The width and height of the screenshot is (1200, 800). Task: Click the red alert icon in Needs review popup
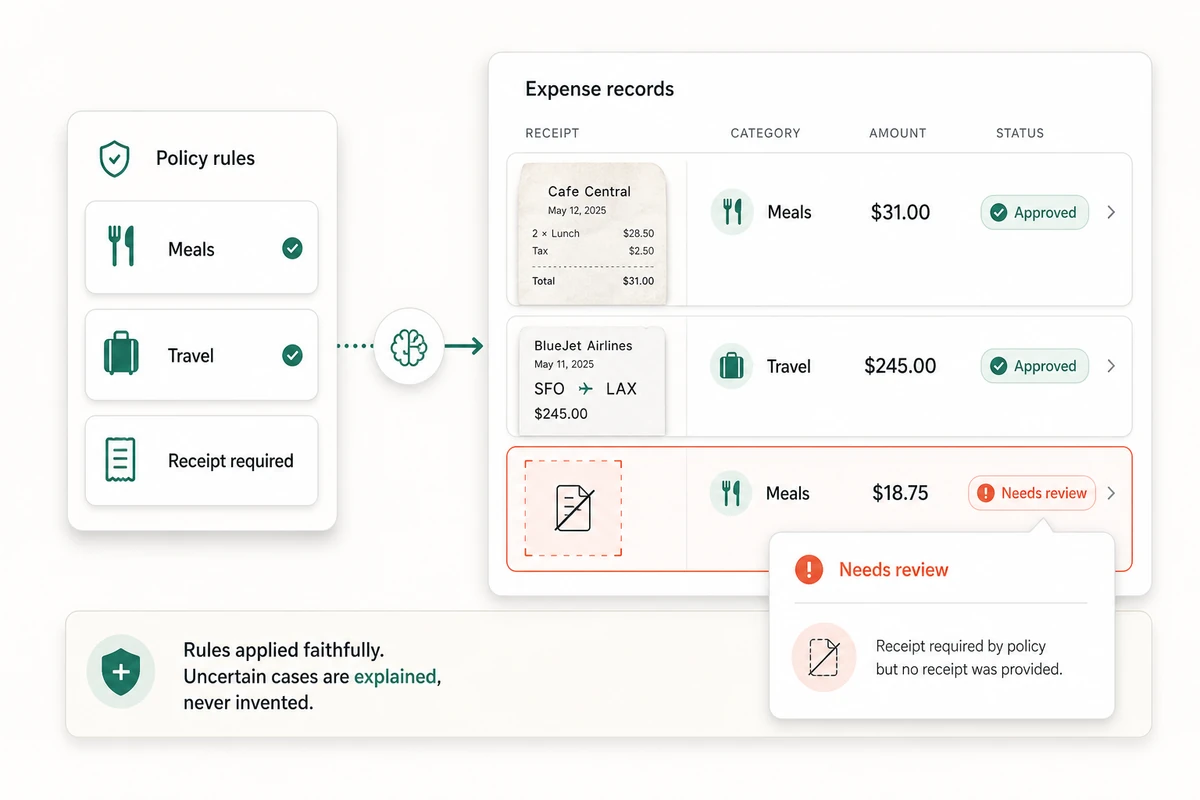[x=808, y=570]
